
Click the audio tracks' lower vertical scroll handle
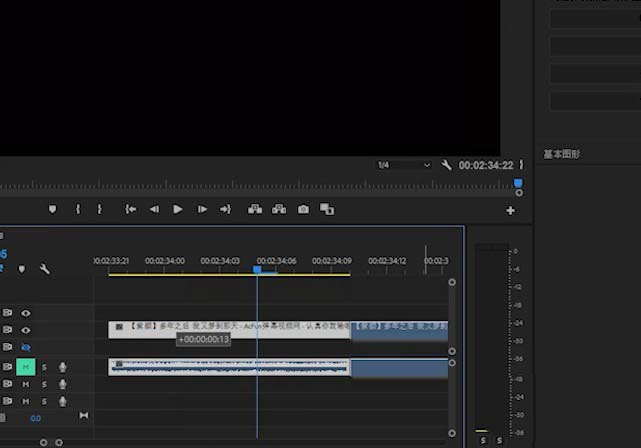click(452, 433)
